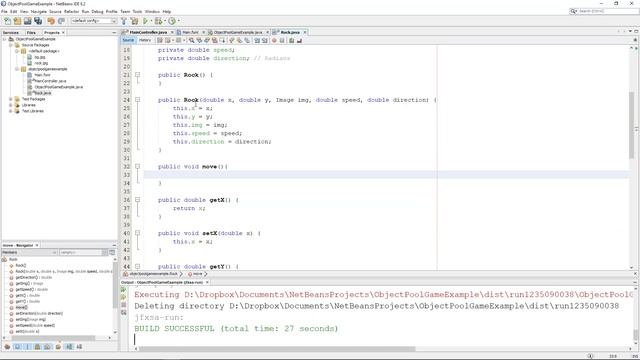
Task: Click the editor vertical scrollbar thumb
Action: (x=631, y=124)
